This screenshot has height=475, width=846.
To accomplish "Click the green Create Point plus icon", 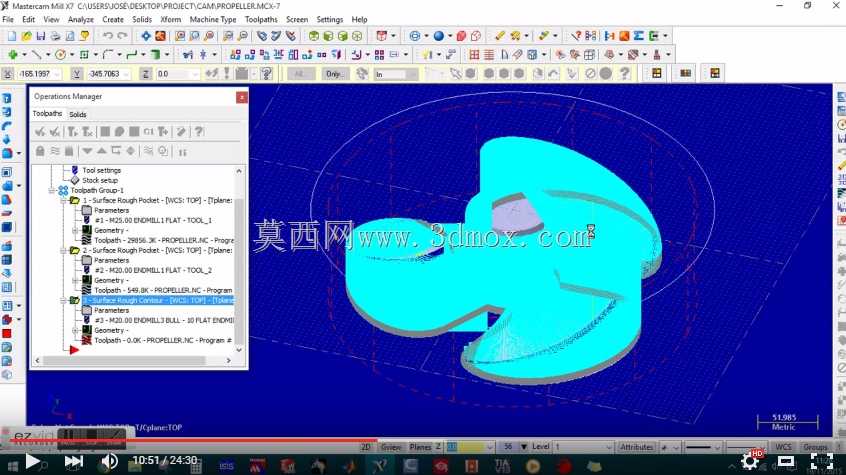I will 13,55.
